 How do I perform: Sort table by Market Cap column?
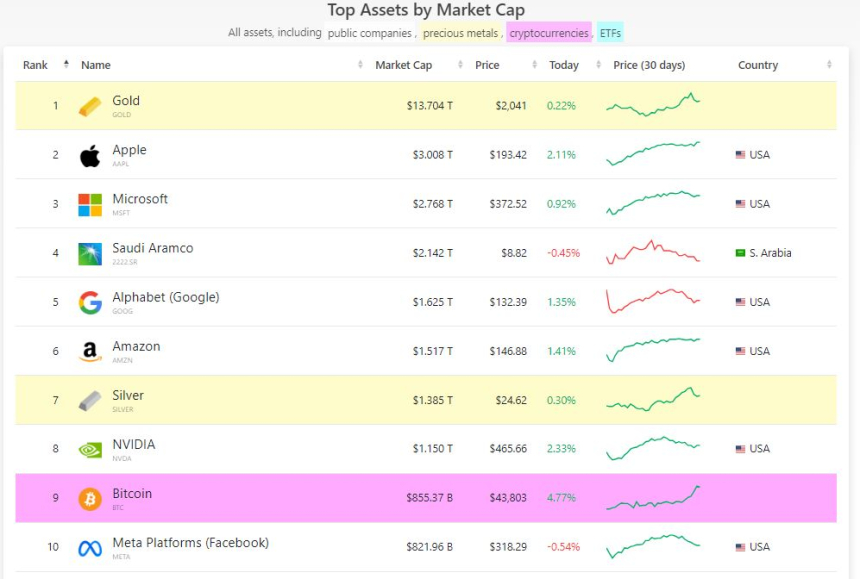point(403,65)
